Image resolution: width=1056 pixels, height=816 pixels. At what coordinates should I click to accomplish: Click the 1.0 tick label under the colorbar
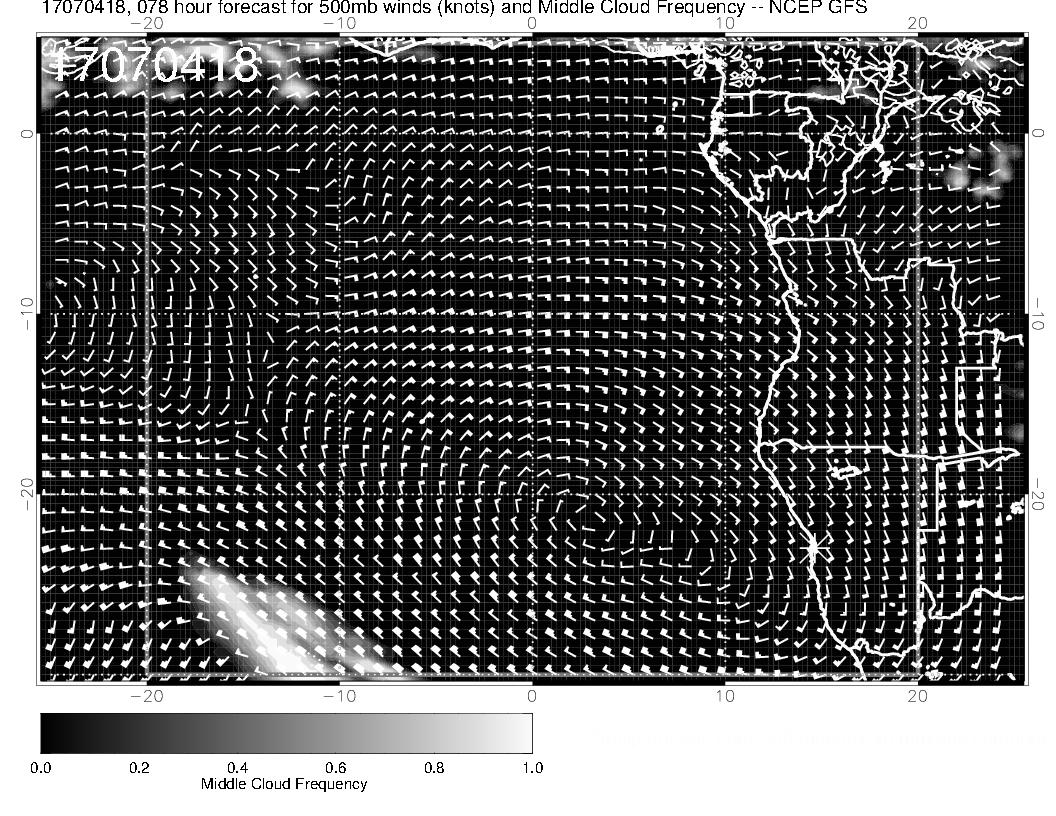click(x=532, y=768)
